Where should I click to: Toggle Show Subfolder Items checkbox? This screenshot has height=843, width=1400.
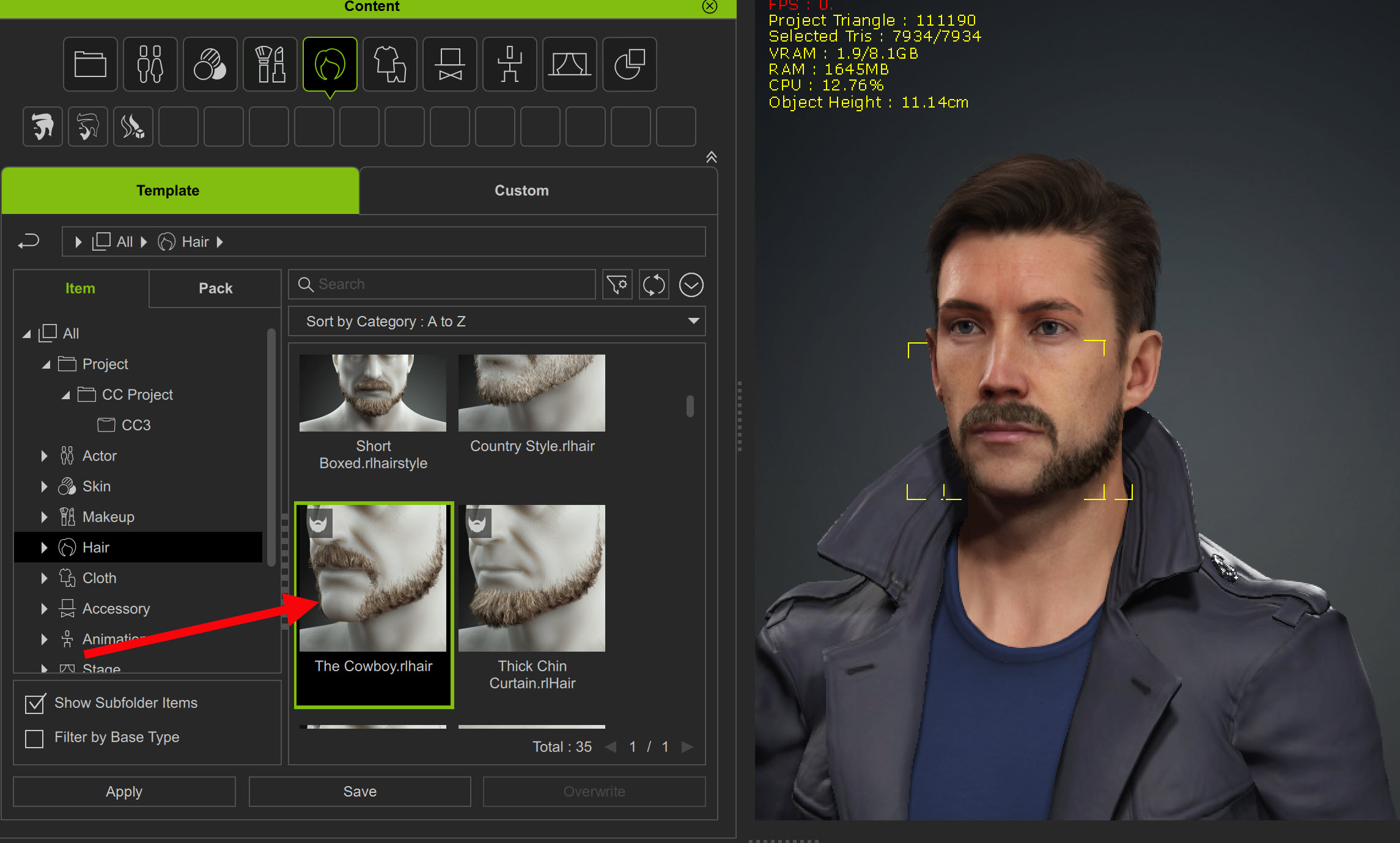tap(35, 704)
